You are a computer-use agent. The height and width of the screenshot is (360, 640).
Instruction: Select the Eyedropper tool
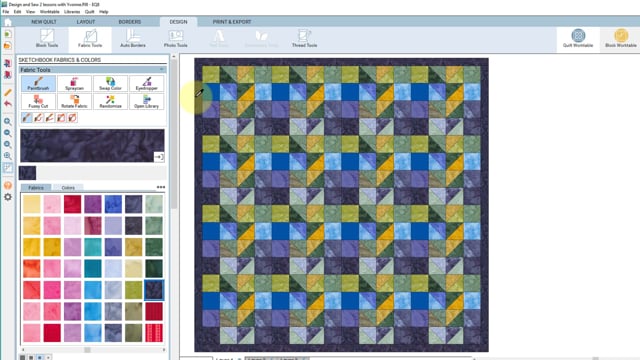tap(147, 84)
